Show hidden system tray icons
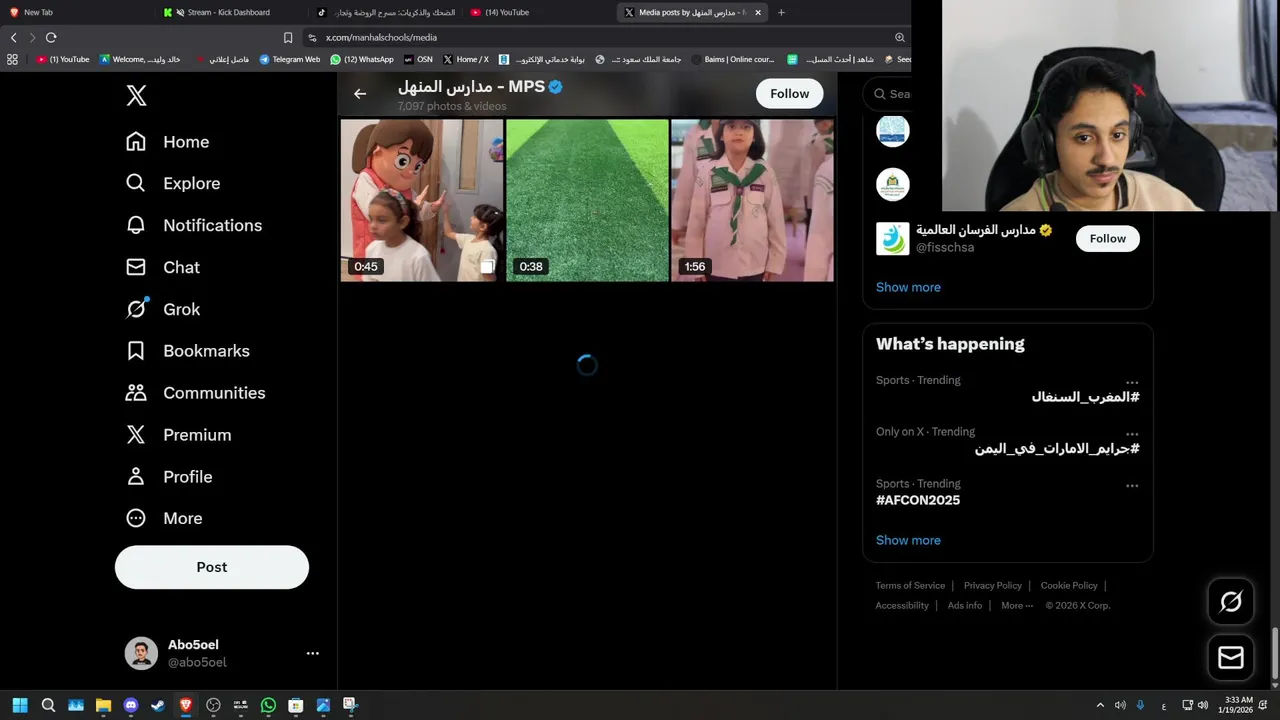 [x=1100, y=705]
